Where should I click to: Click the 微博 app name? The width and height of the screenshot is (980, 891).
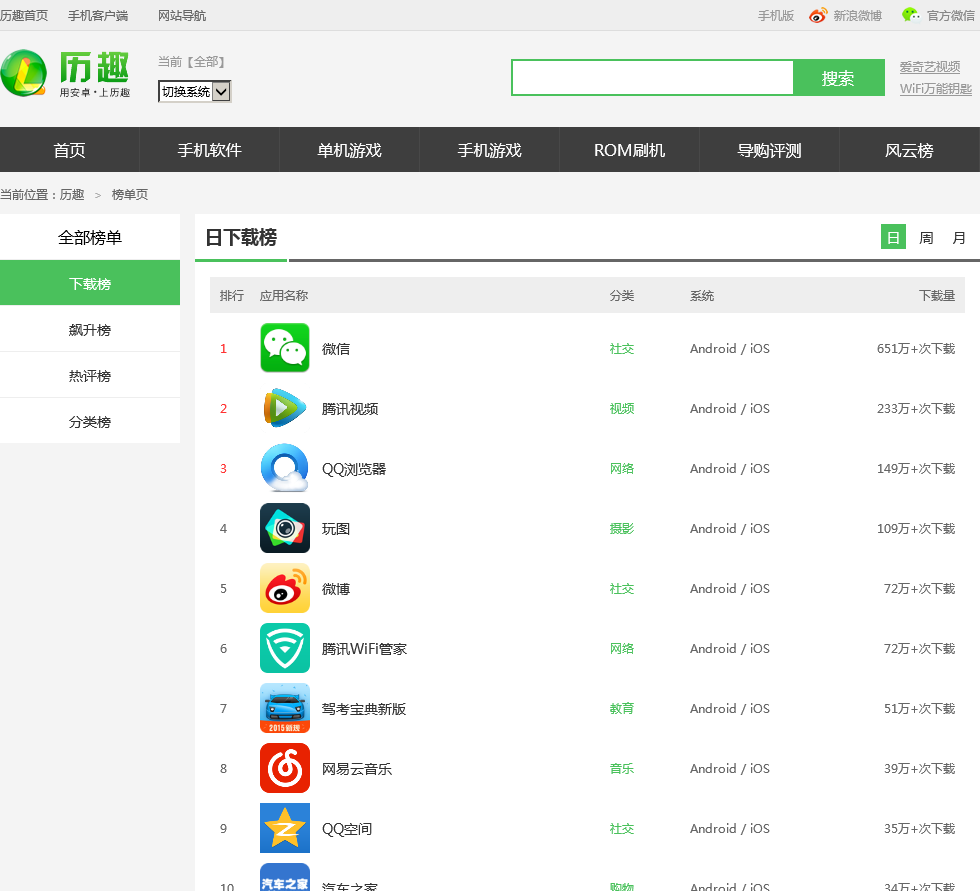pyautogui.click(x=336, y=589)
